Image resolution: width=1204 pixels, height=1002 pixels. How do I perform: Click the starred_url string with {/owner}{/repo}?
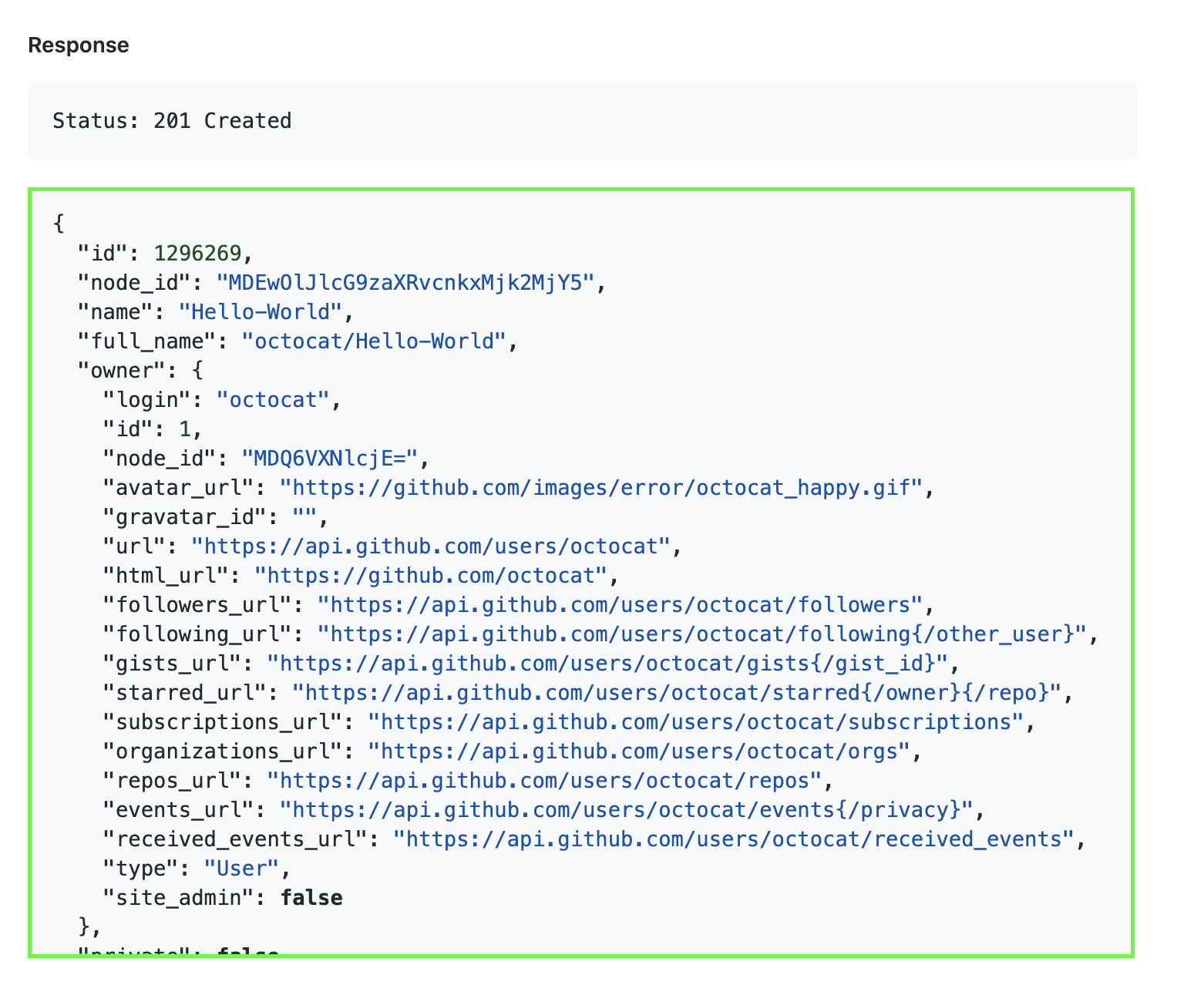(677, 692)
